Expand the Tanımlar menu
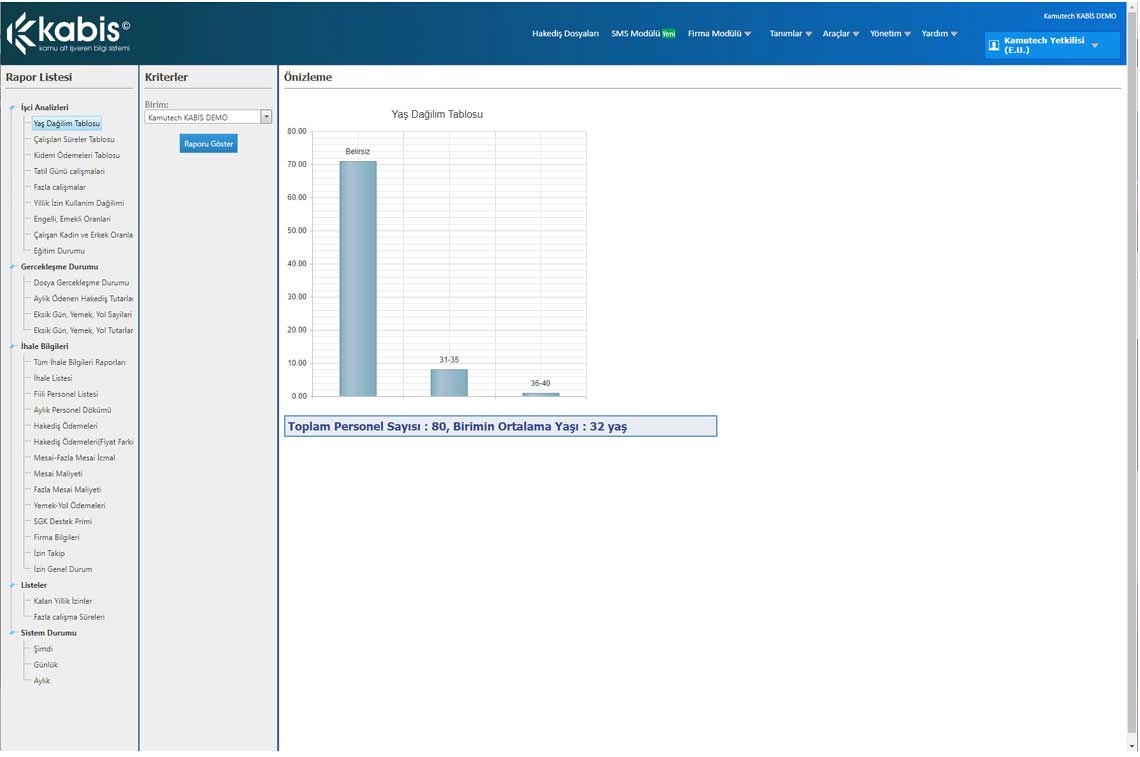Screen dimensions: 1140x757 790,33
